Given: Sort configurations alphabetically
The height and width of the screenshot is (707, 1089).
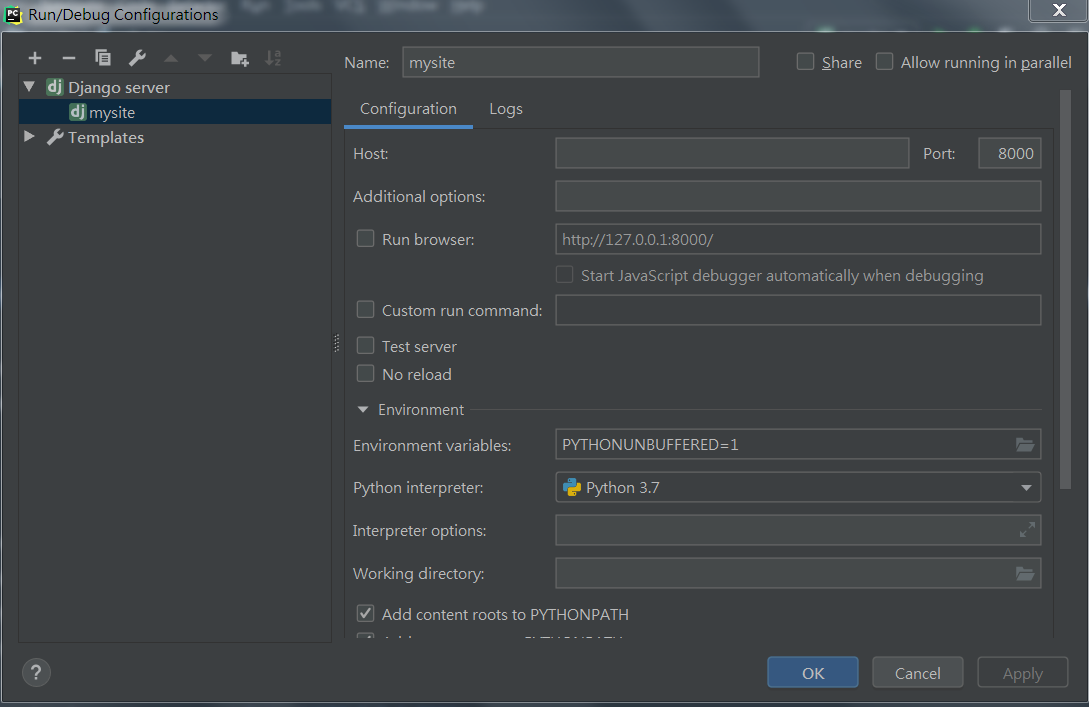Looking at the screenshot, I should coord(274,58).
